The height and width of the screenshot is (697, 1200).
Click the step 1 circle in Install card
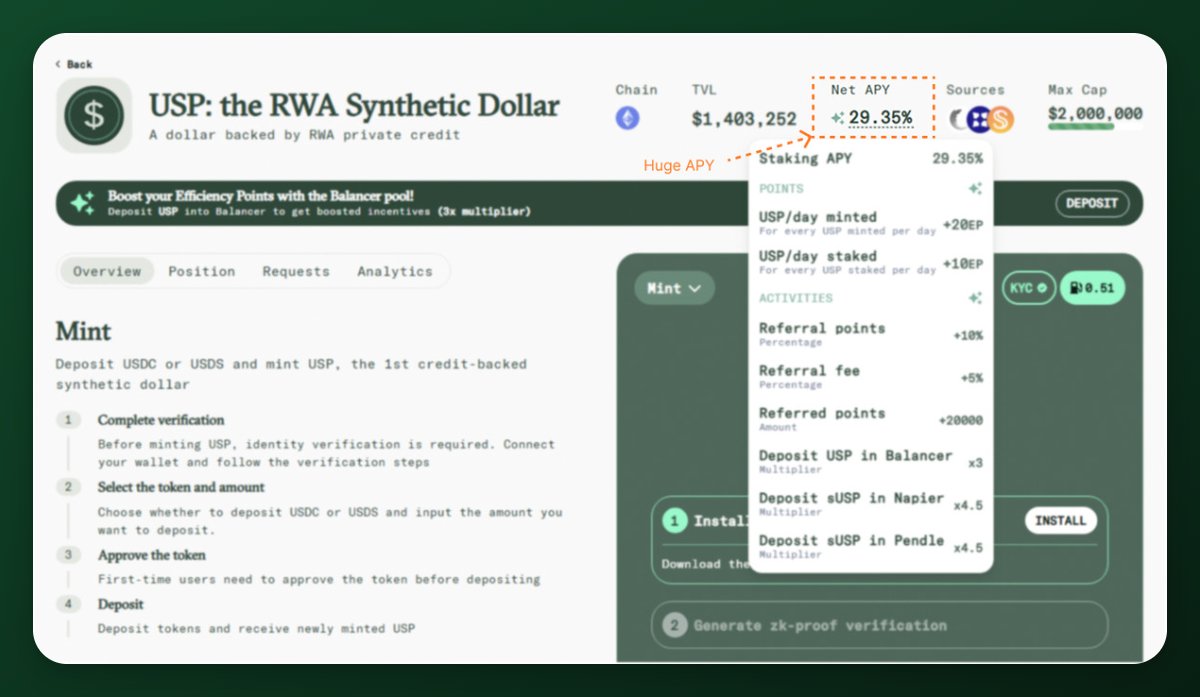coord(675,521)
